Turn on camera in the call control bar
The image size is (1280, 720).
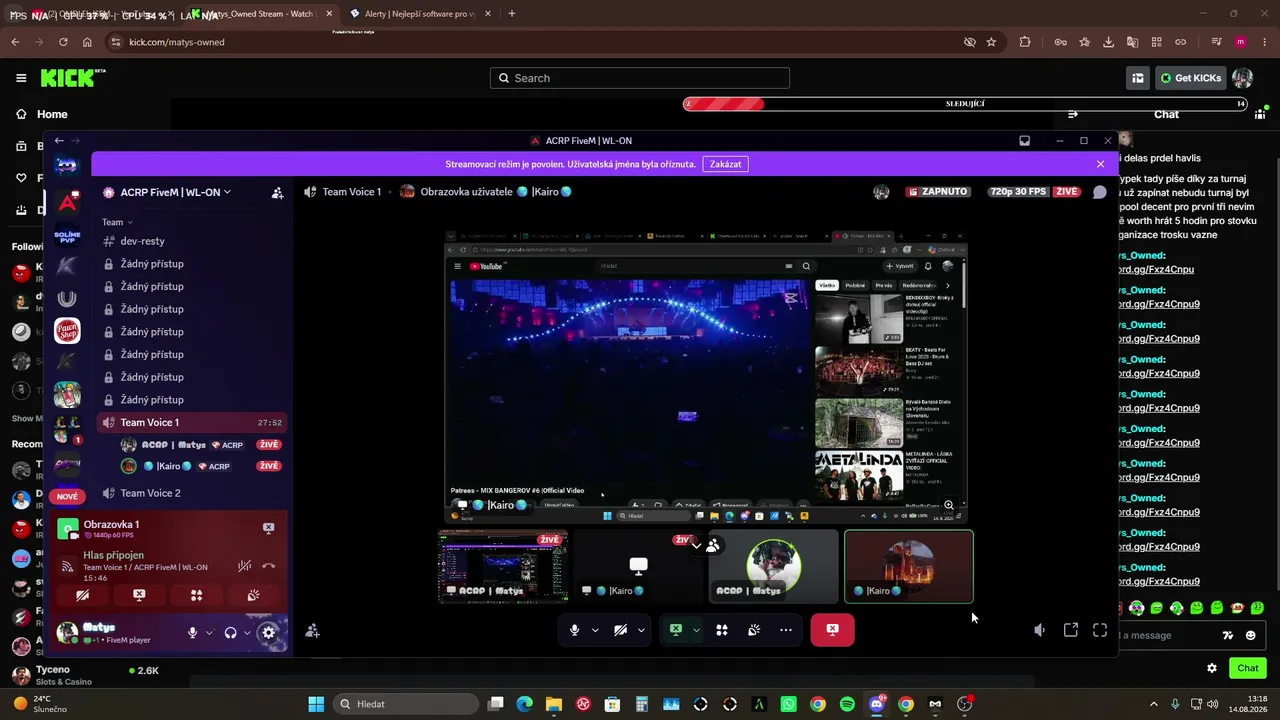[x=620, y=630]
